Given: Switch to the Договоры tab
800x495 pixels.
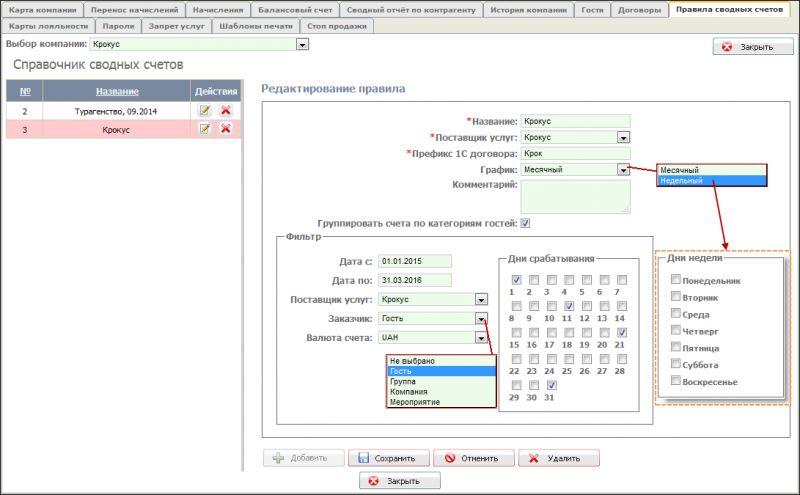Looking at the screenshot, I should (638, 10).
